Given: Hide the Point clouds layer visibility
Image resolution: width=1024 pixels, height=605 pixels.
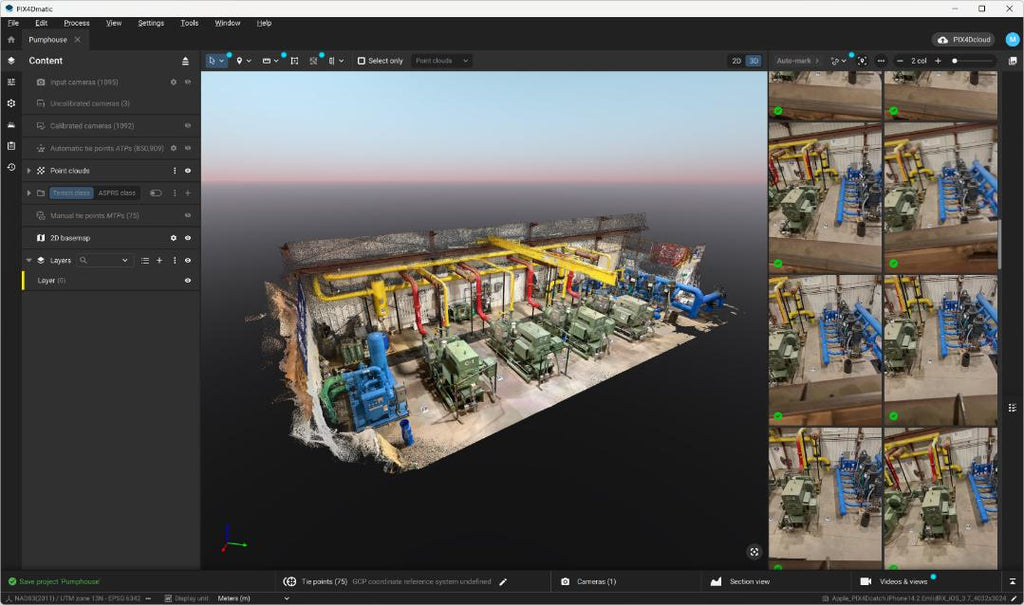Looking at the screenshot, I should pos(187,171).
